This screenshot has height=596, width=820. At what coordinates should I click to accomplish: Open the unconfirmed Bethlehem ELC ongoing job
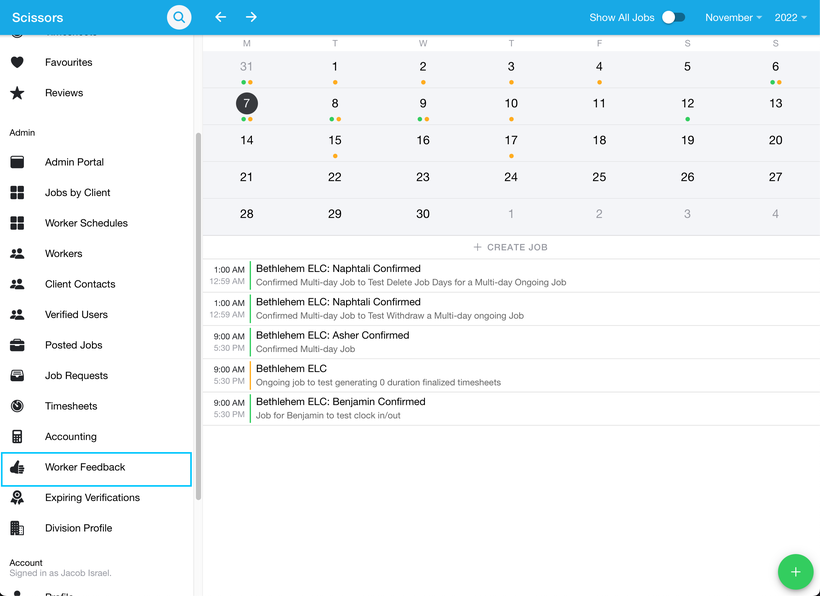click(x=511, y=375)
